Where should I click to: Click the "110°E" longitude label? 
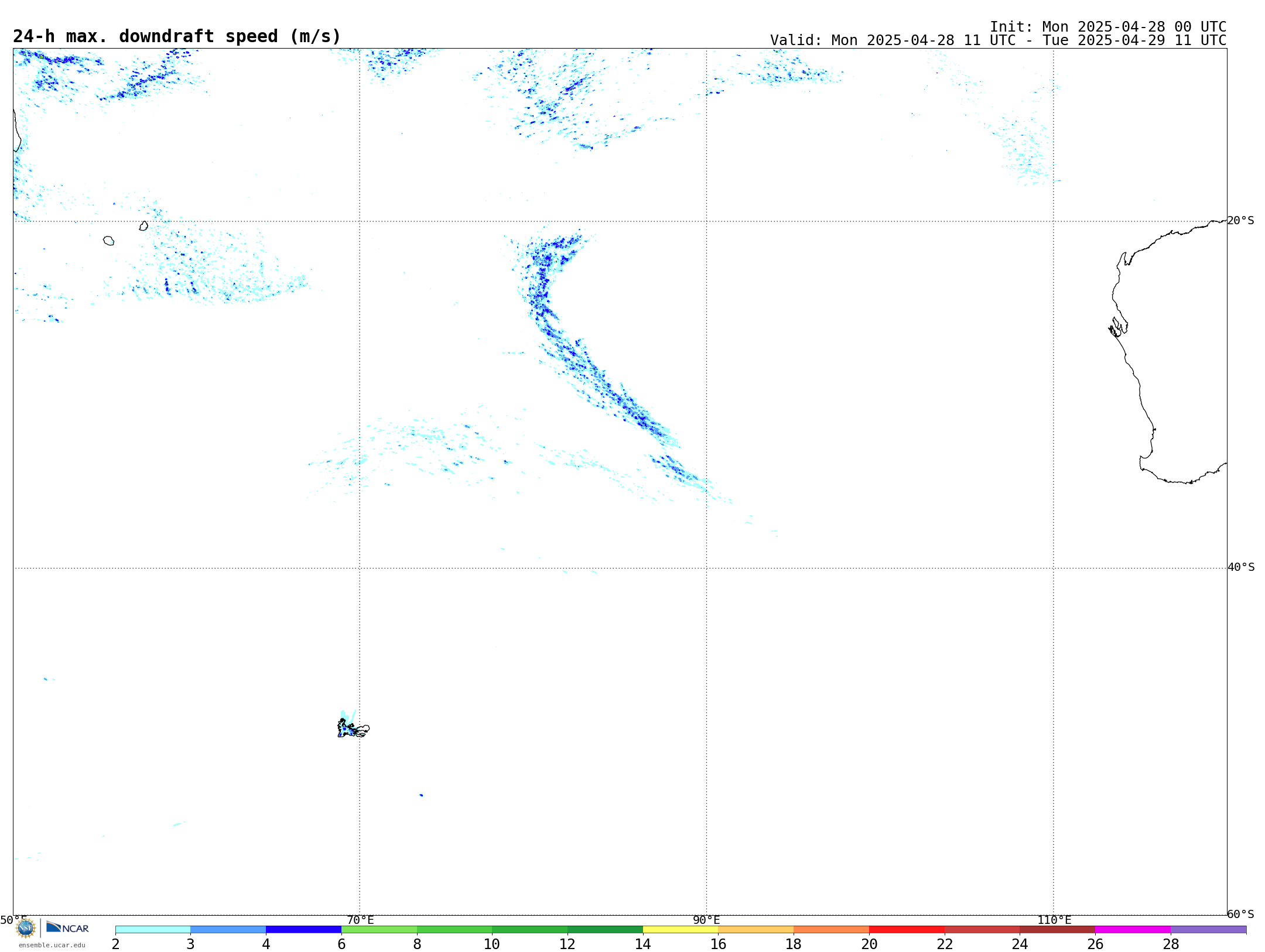(x=1054, y=920)
